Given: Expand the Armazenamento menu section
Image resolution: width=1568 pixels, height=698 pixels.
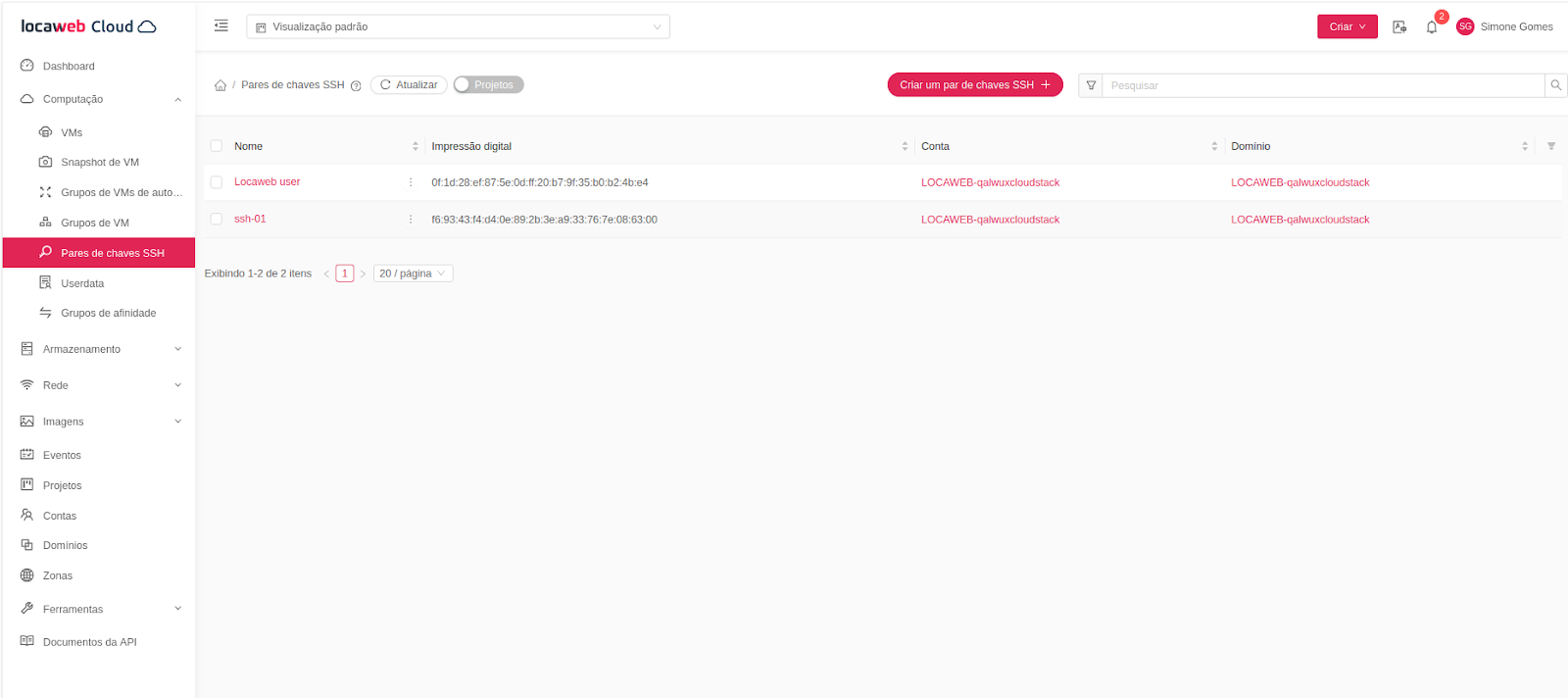Looking at the screenshot, I should tap(99, 349).
